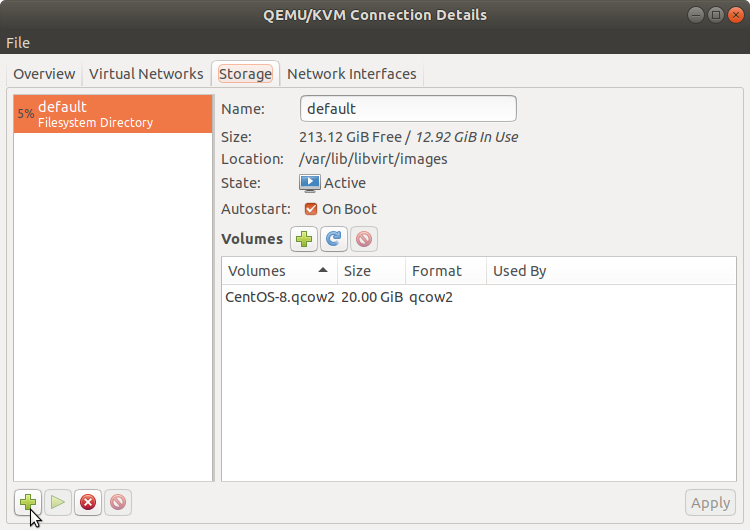Click the Delete Pool icon at bottom
This screenshot has height=530, width=750.
118,502
